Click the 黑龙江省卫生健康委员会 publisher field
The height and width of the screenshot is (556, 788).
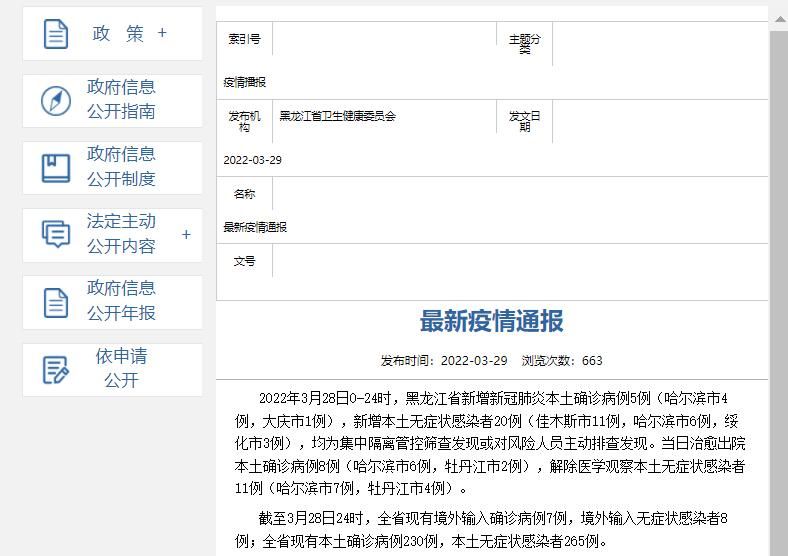[337, 116]
